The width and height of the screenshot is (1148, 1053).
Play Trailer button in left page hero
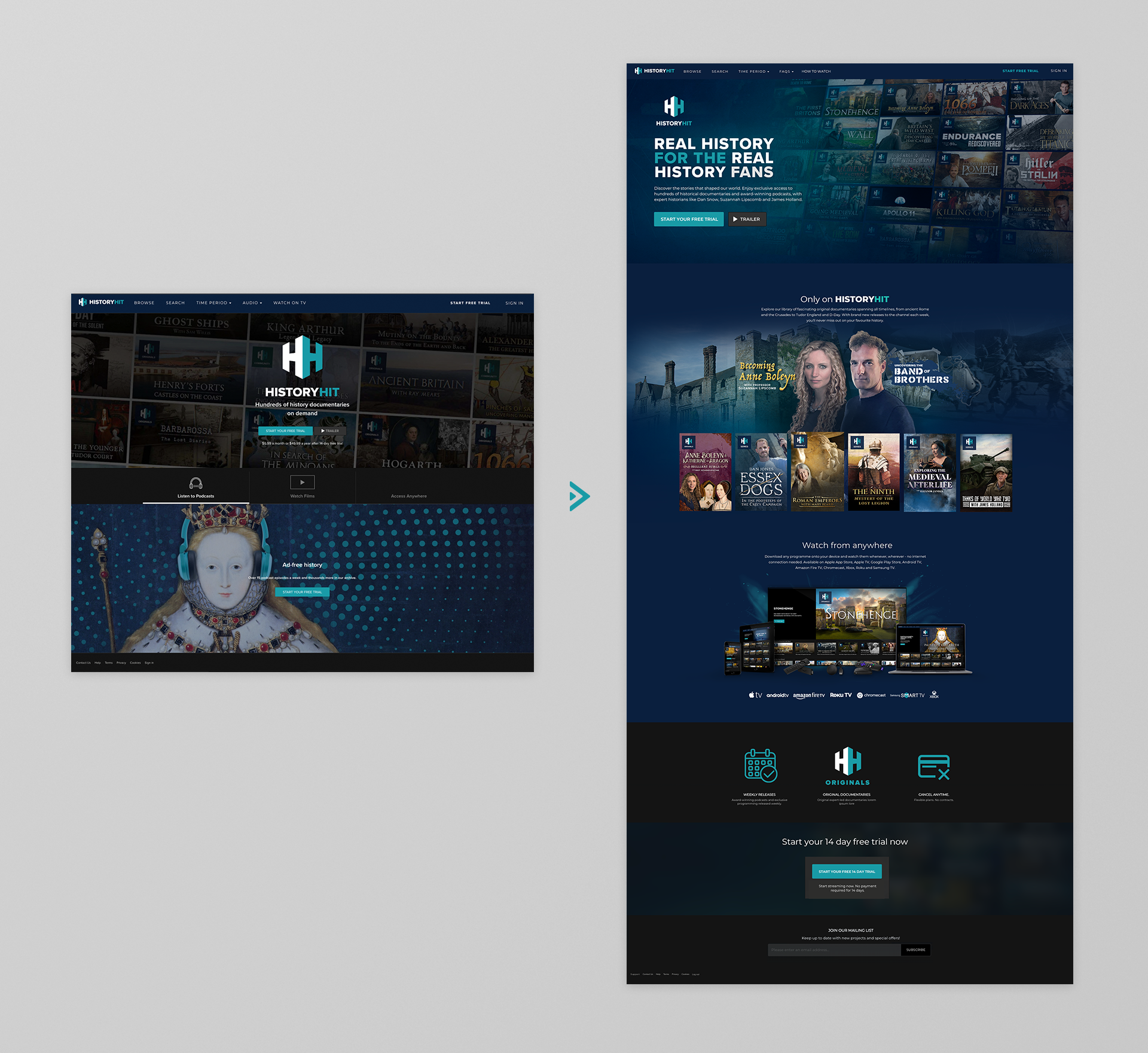click(x=330, y=431)
